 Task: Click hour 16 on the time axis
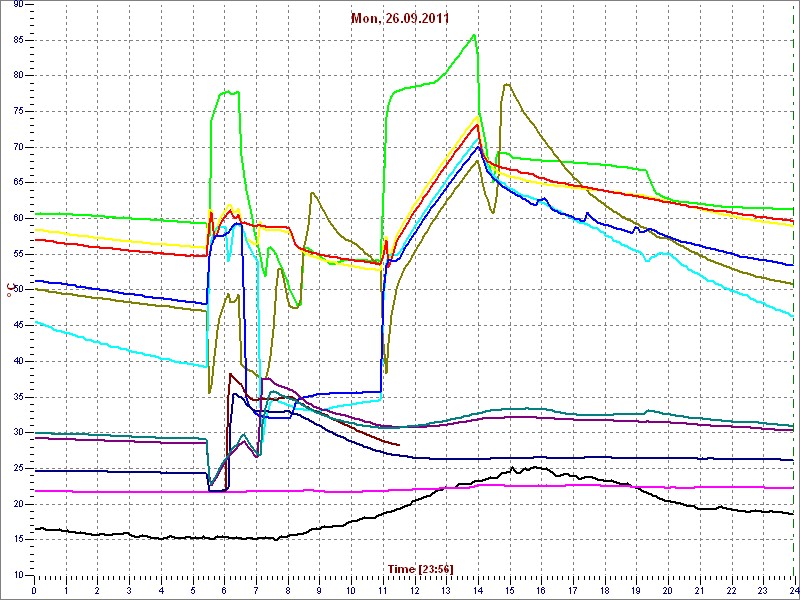pos(541,590)
